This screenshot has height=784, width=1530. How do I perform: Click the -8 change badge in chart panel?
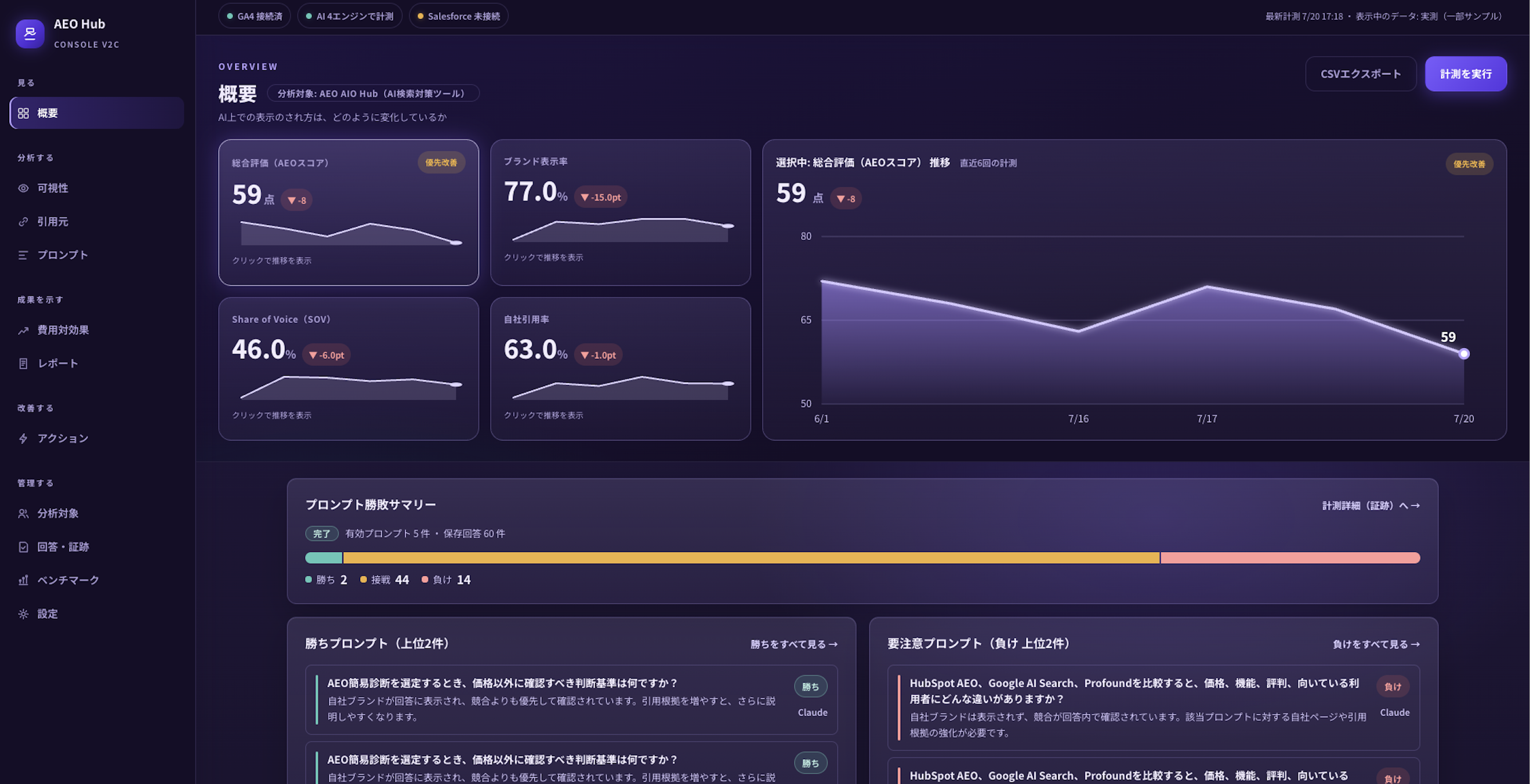coord(846,198)
